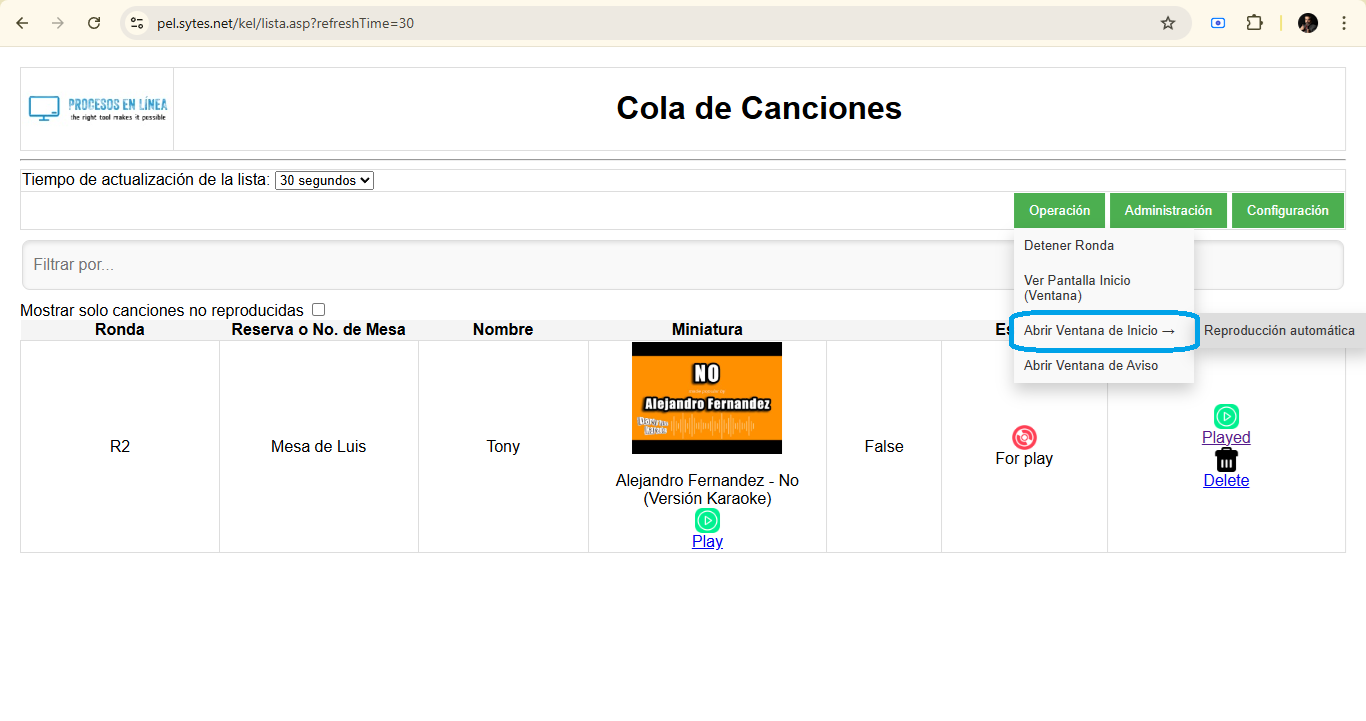Select 'Detener Ronda' from the Operación menu
This screenshot has height=721, width=1366.
(1068, 245)
